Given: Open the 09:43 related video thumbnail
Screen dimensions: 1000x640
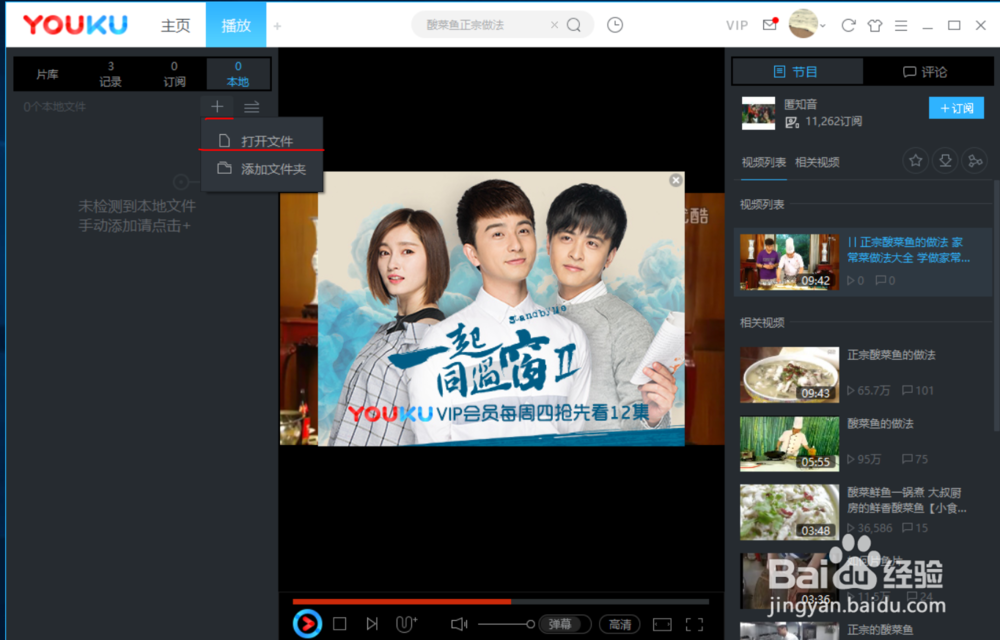Looking at the screenshot, I should (x=790, y=375).
